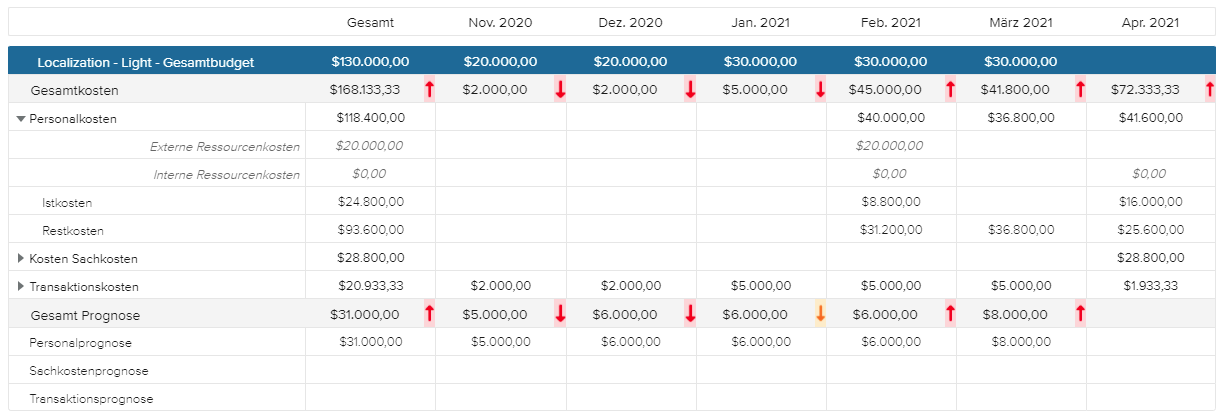Click the Sachkostenprognose row label
This screenshot has height=419, width=1222.
click(89, 371)
